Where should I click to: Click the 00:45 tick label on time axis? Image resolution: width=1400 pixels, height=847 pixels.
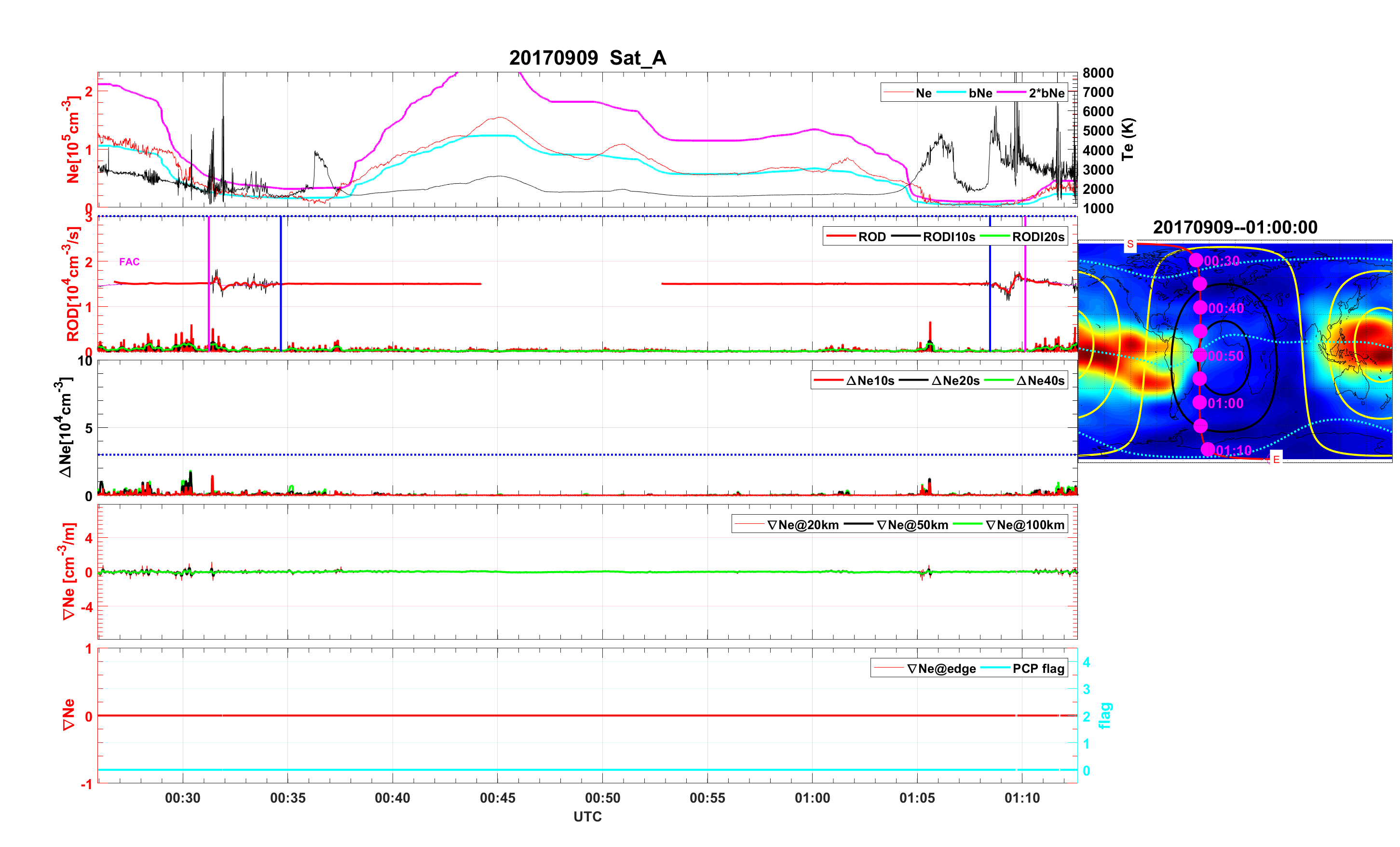point(497,798)
